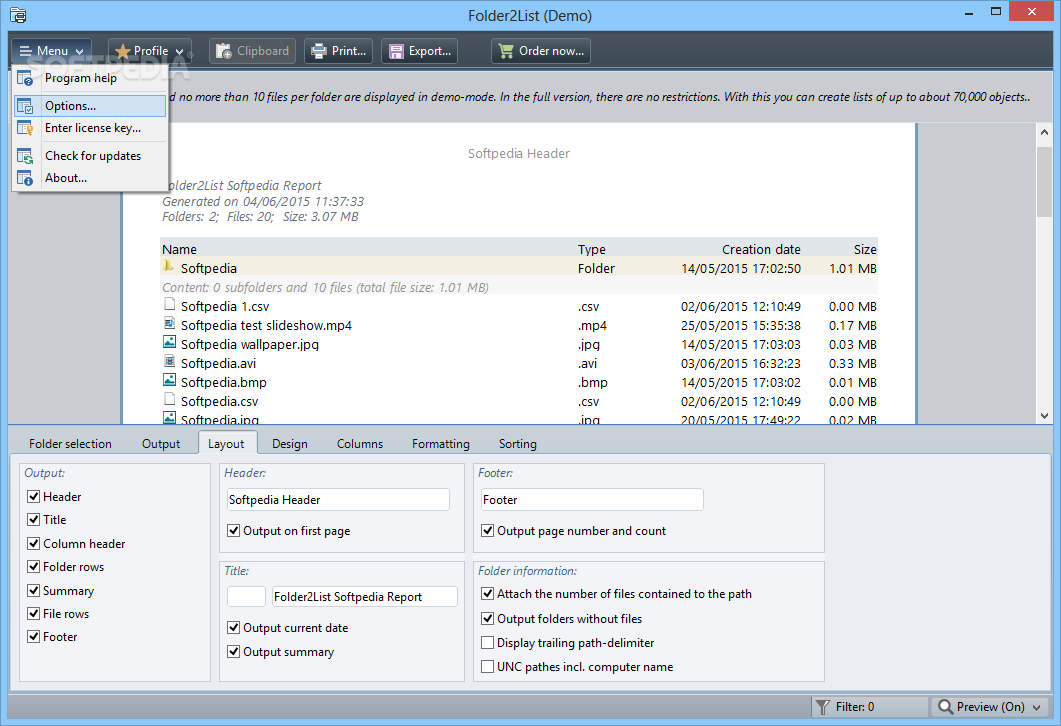1061x726 pixels.
Task: Click the preview scrollbar up arrow
Action: pyautogui.click(x=1045, y=132)
